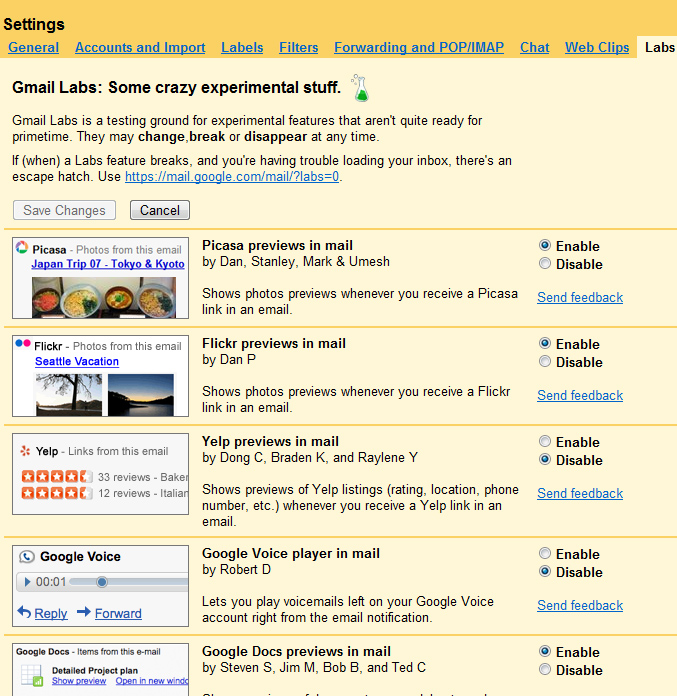Go to the Chat settings tab
677x696 pixels.
pyautogui.click(x=534, y=47)
